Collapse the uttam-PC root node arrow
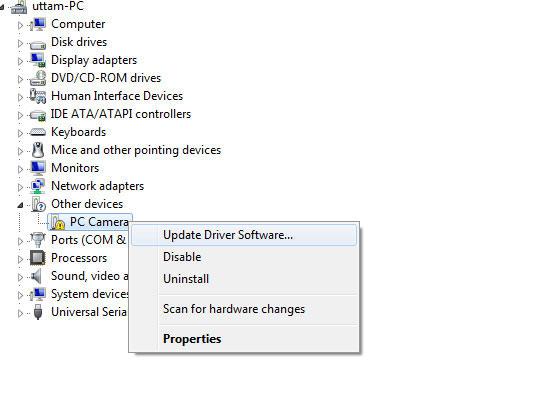Screen dimensions: 550x401 click(x=2, y=8)
